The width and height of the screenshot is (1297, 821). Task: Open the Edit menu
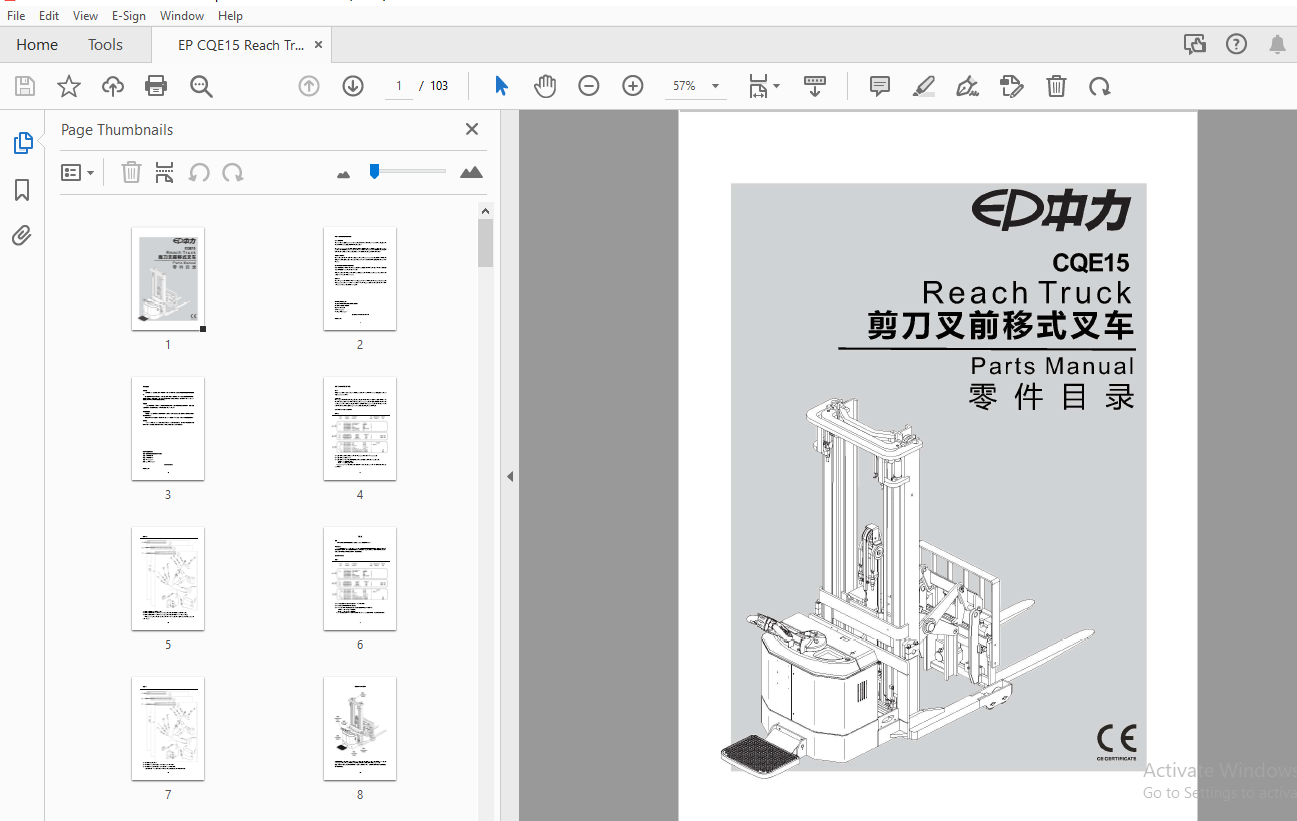(x=49, y=16)
